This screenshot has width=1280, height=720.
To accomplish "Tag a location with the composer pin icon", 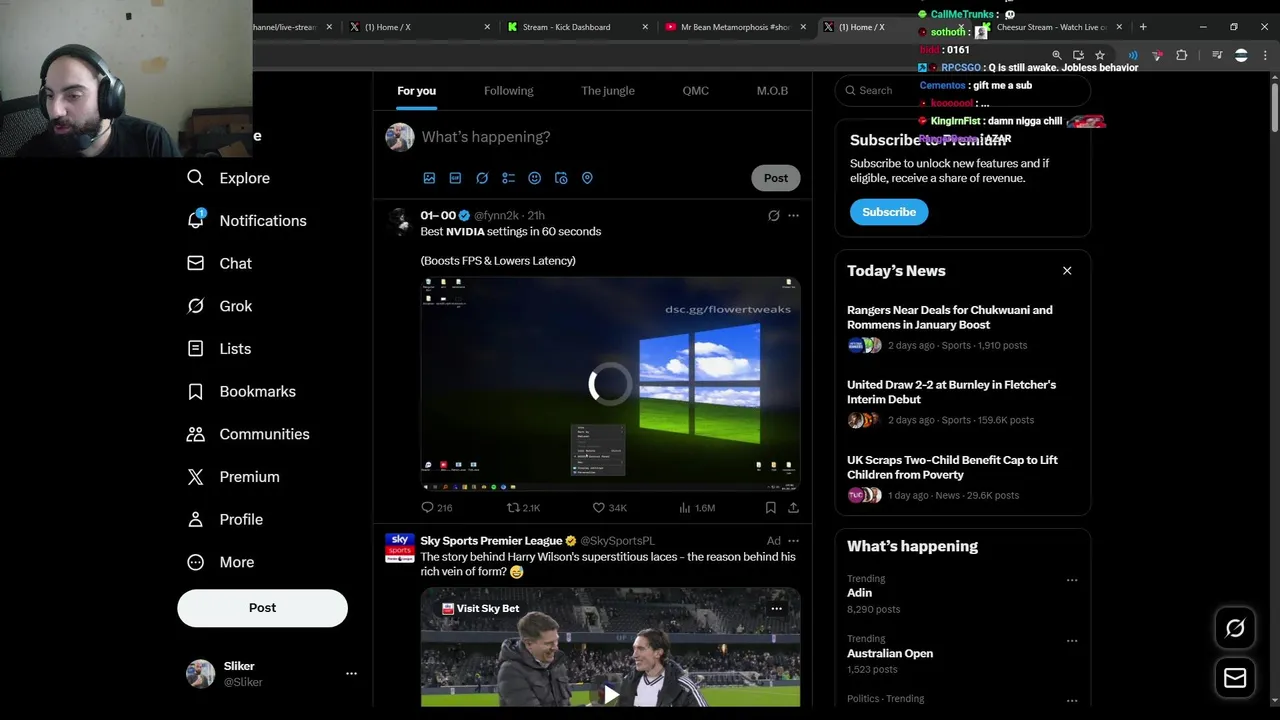I will point(587,178).
